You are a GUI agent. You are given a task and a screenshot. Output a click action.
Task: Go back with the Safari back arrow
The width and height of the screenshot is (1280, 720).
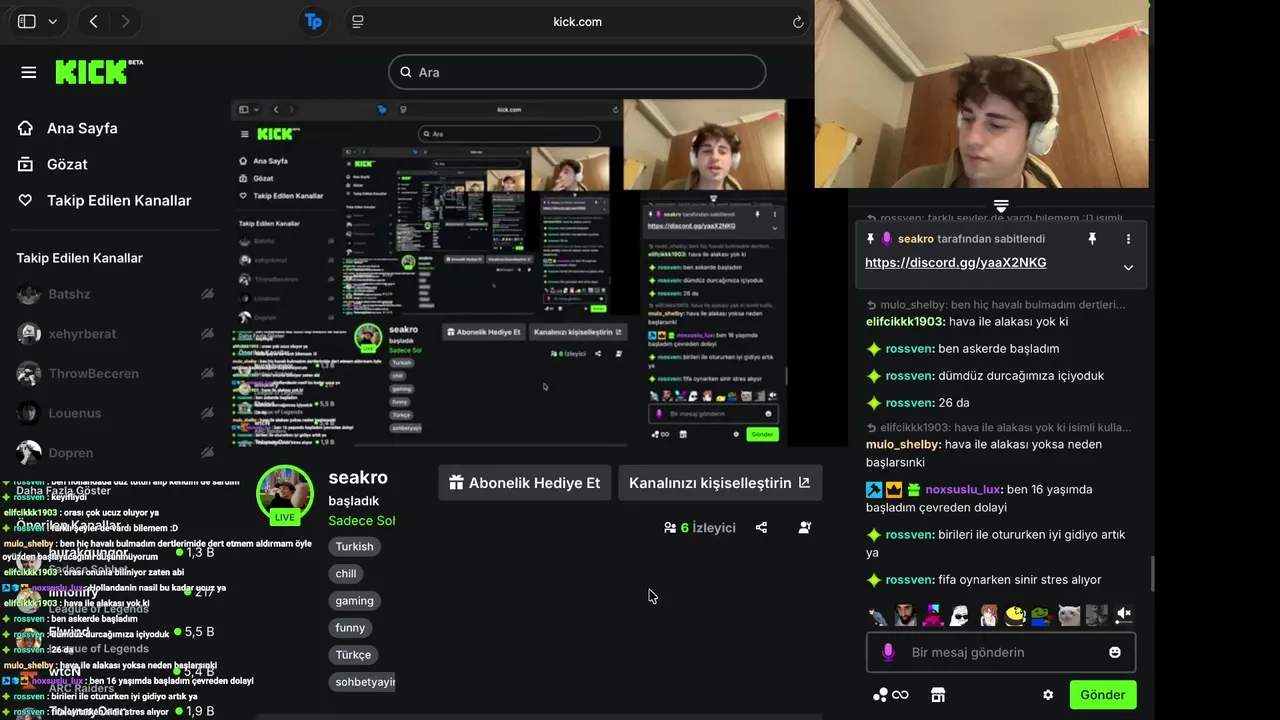tap(93, 21)
